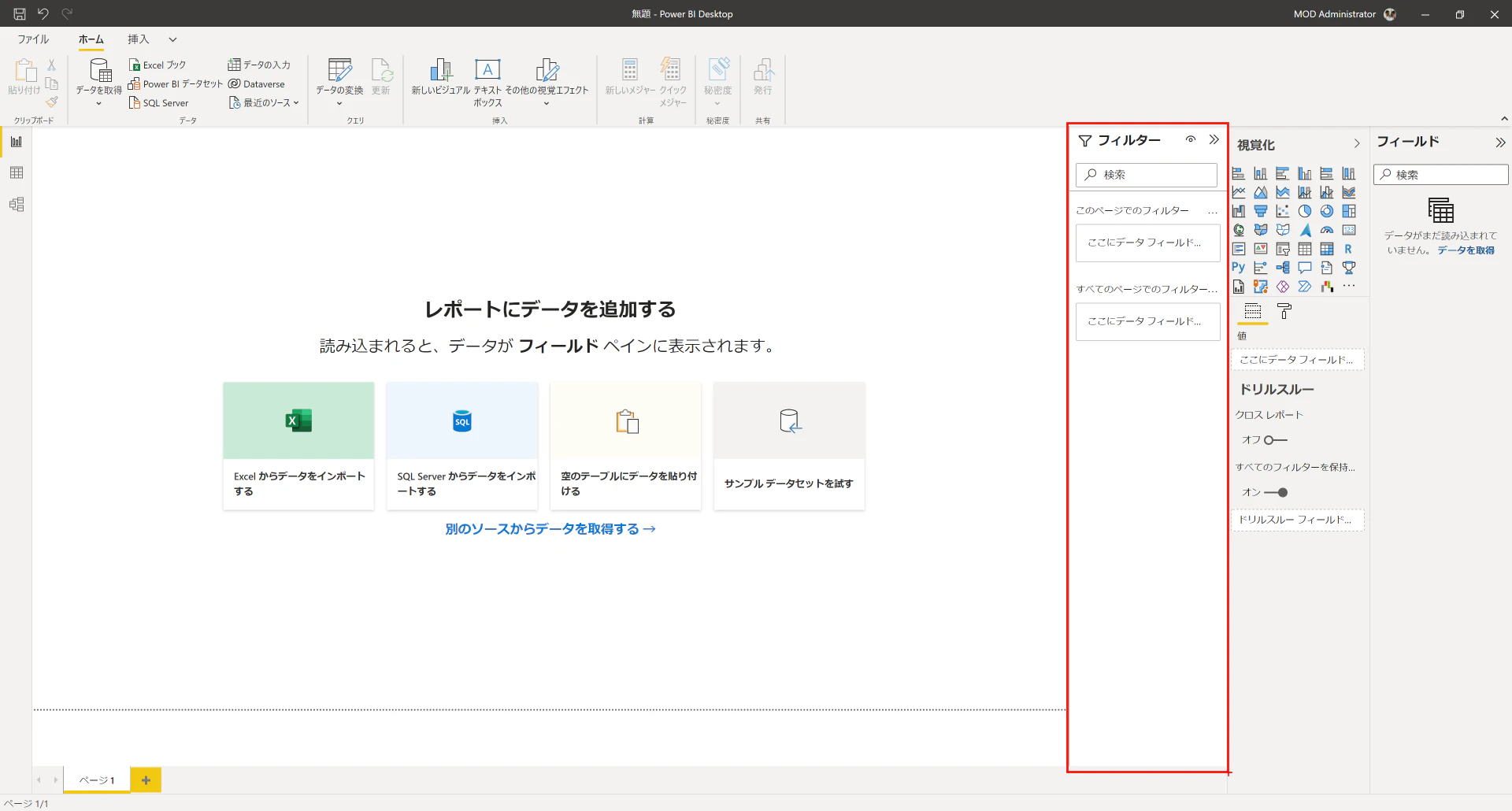Open the Format paint roller tab
Image resolution: width=1512 pixels, height=811 pixels.
[1284, 312]
